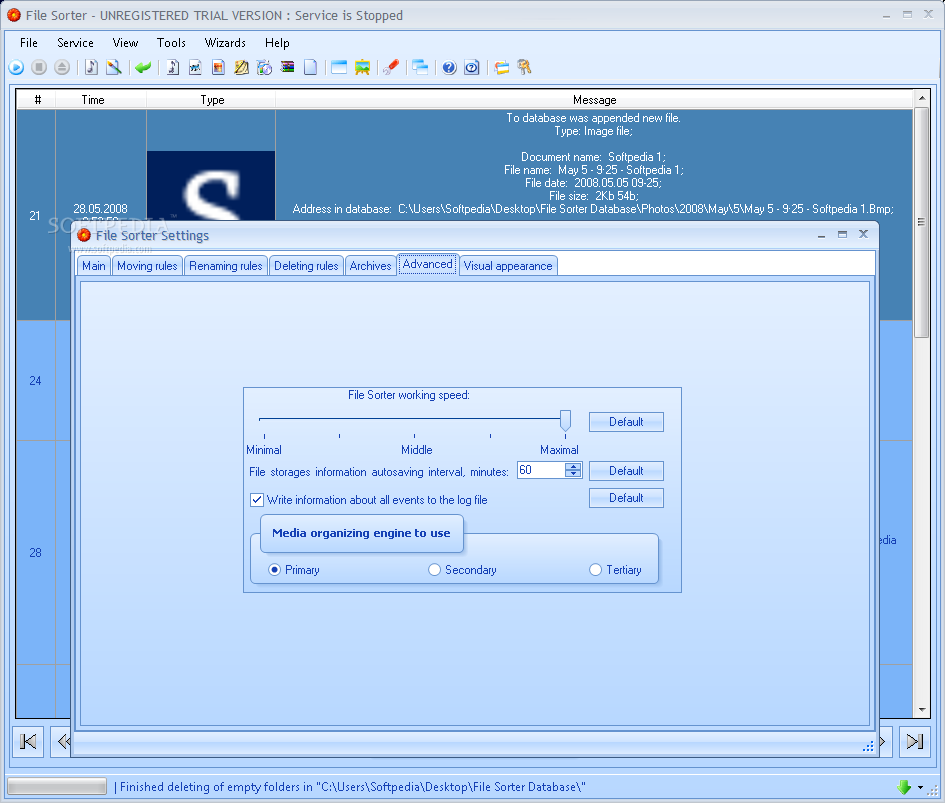Open the Wizards menu
The height and width of the screenshot is (803, 945).
coord(225,43)
